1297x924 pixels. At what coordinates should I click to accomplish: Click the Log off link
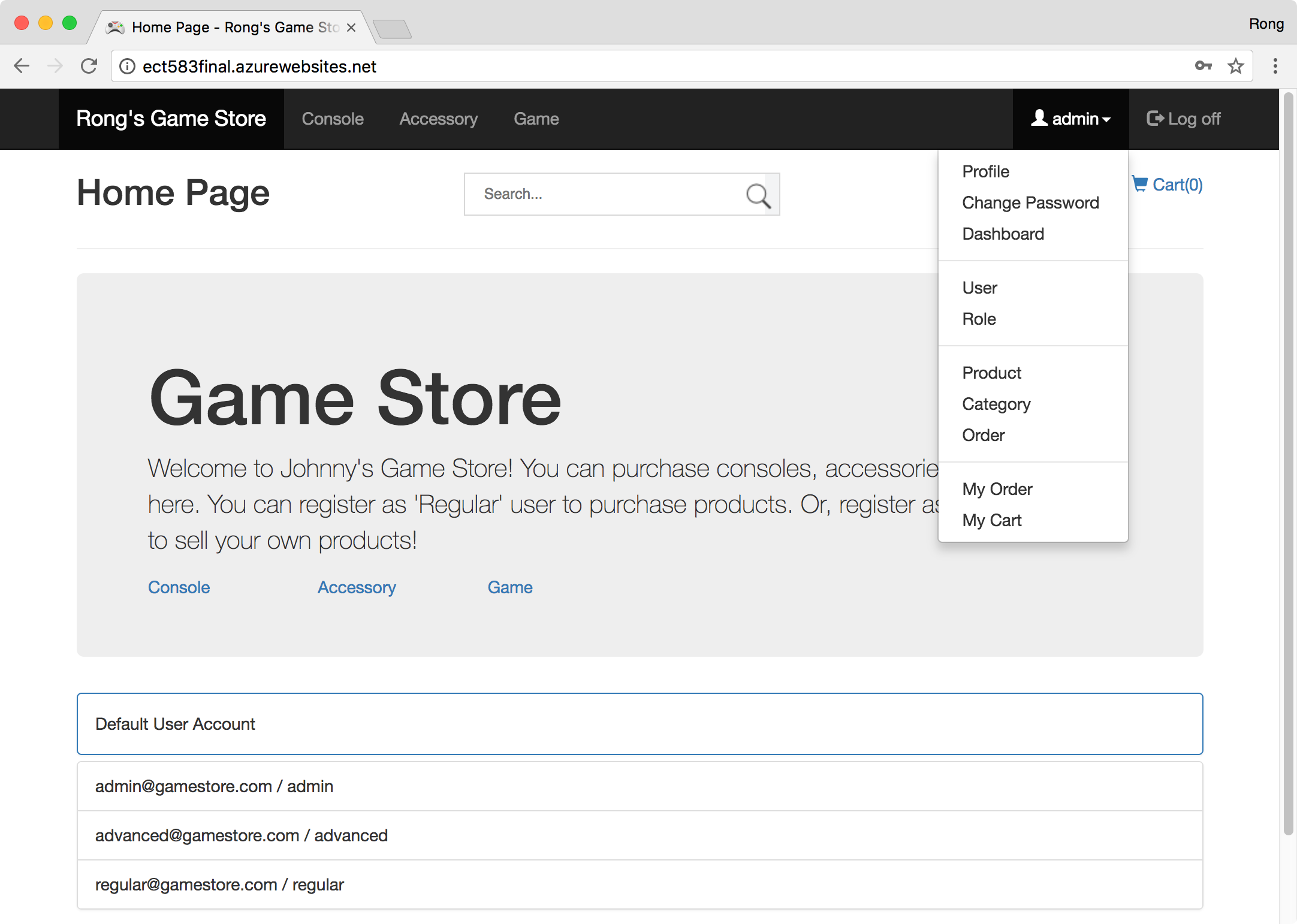1184,119
